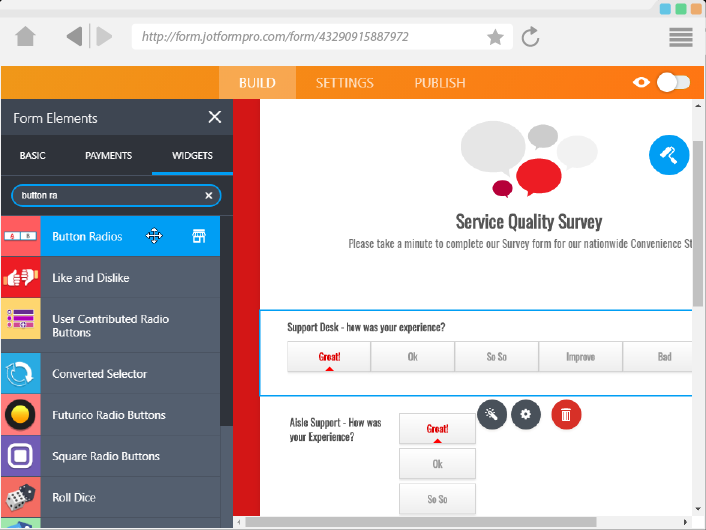Click the red trash delete field icon
Screen dimensions: 706x530
click(566, 414)
